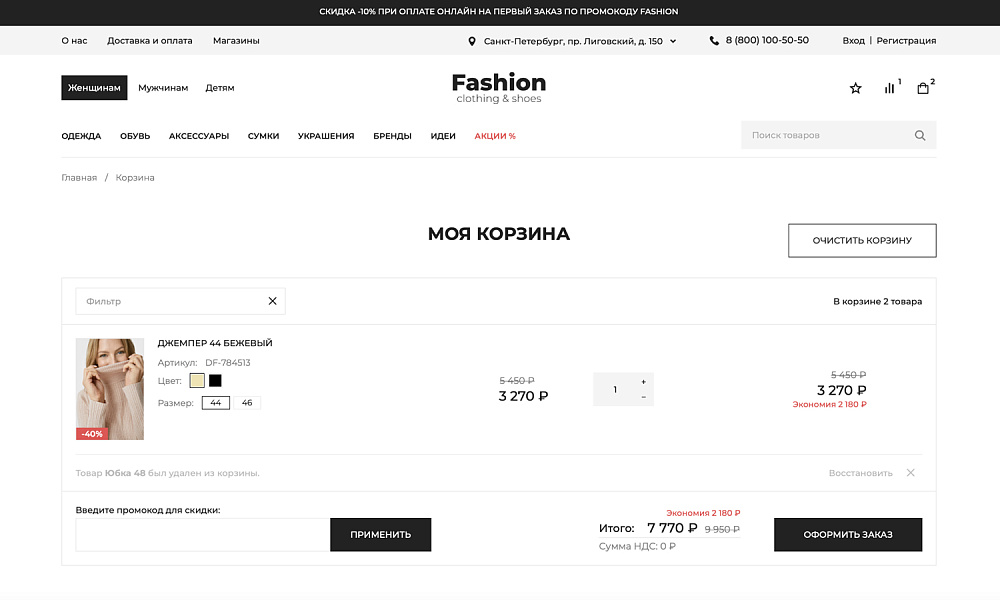
Task: Open the shopping cart icon
Action: (923, 88)
